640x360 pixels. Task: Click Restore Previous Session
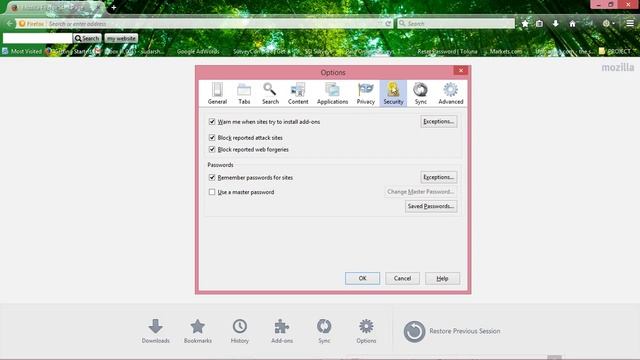[x=452, y=331]
